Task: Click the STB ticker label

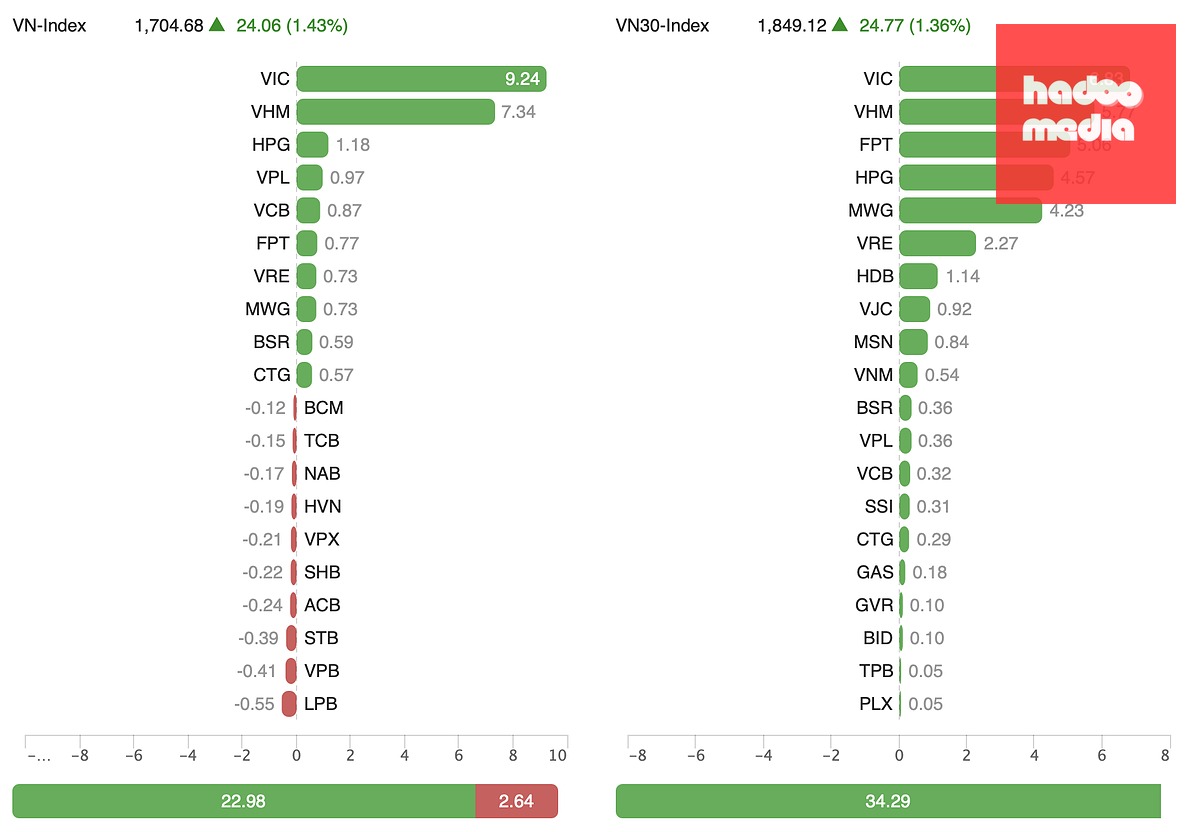Action: (321, 638)
